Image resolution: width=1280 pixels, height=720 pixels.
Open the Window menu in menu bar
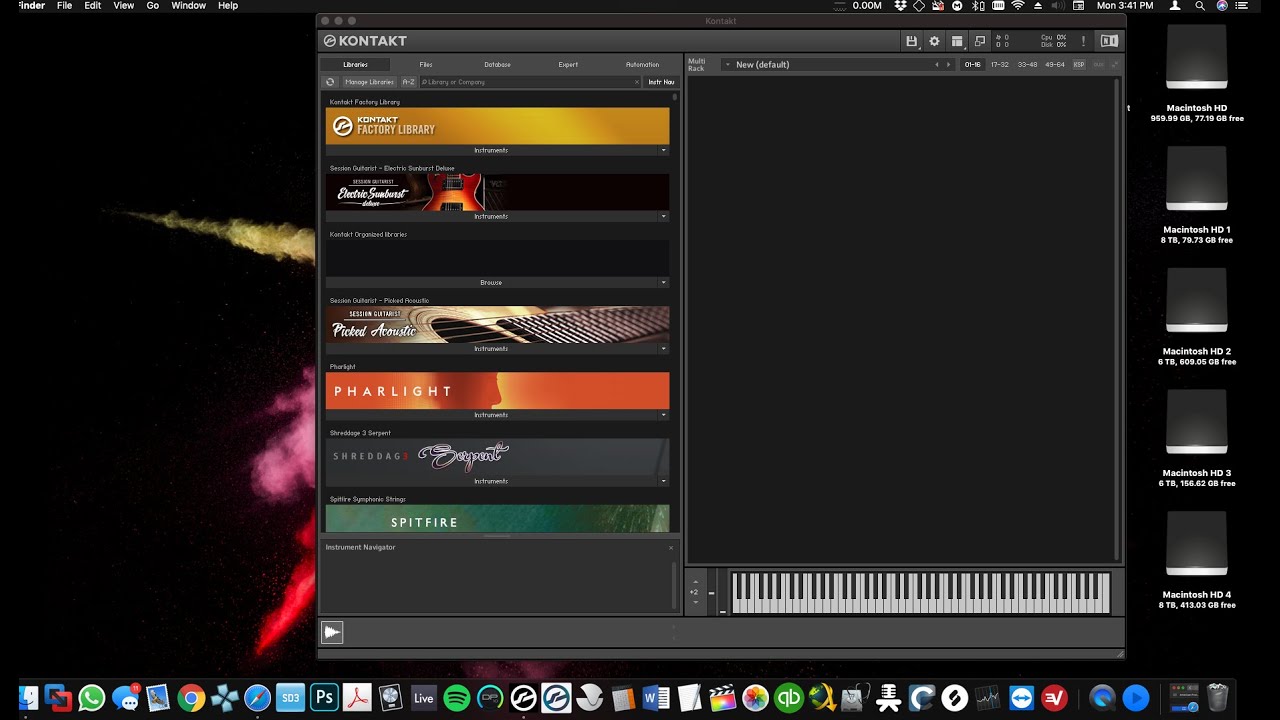point(188,6)
